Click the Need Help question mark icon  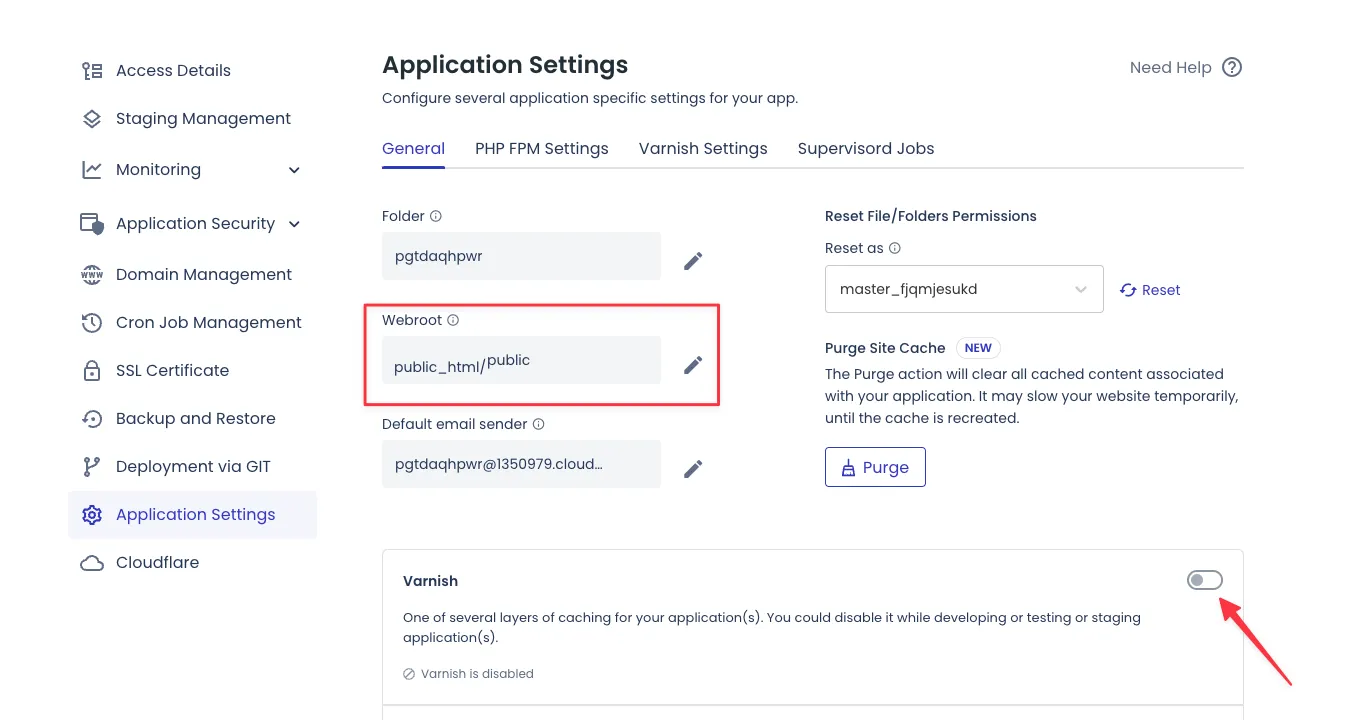tap(1232, 68)
